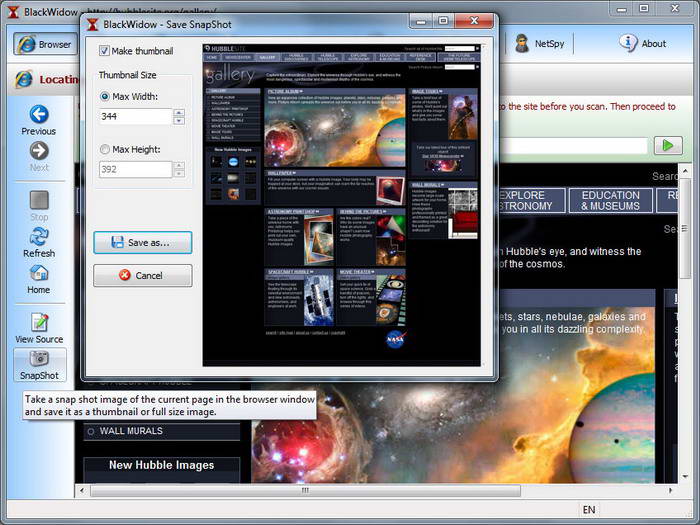Open Explore Astronomy tab on page
Screen dimensions: 700x525
coord(531,200)
